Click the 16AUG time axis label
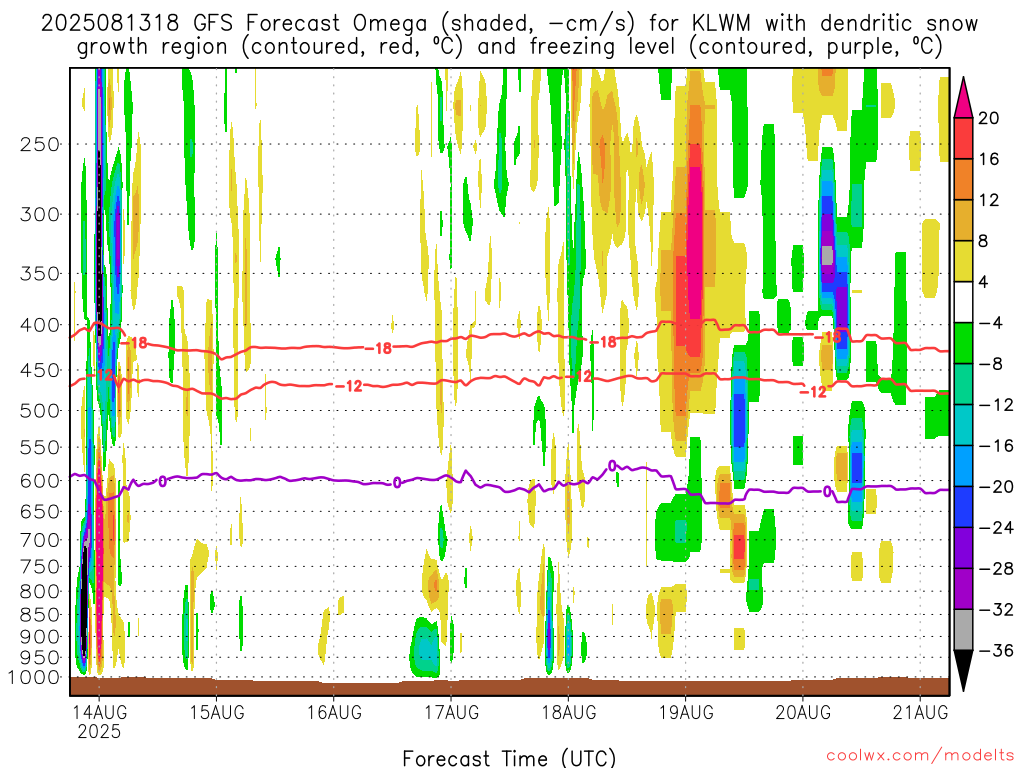 334,712
